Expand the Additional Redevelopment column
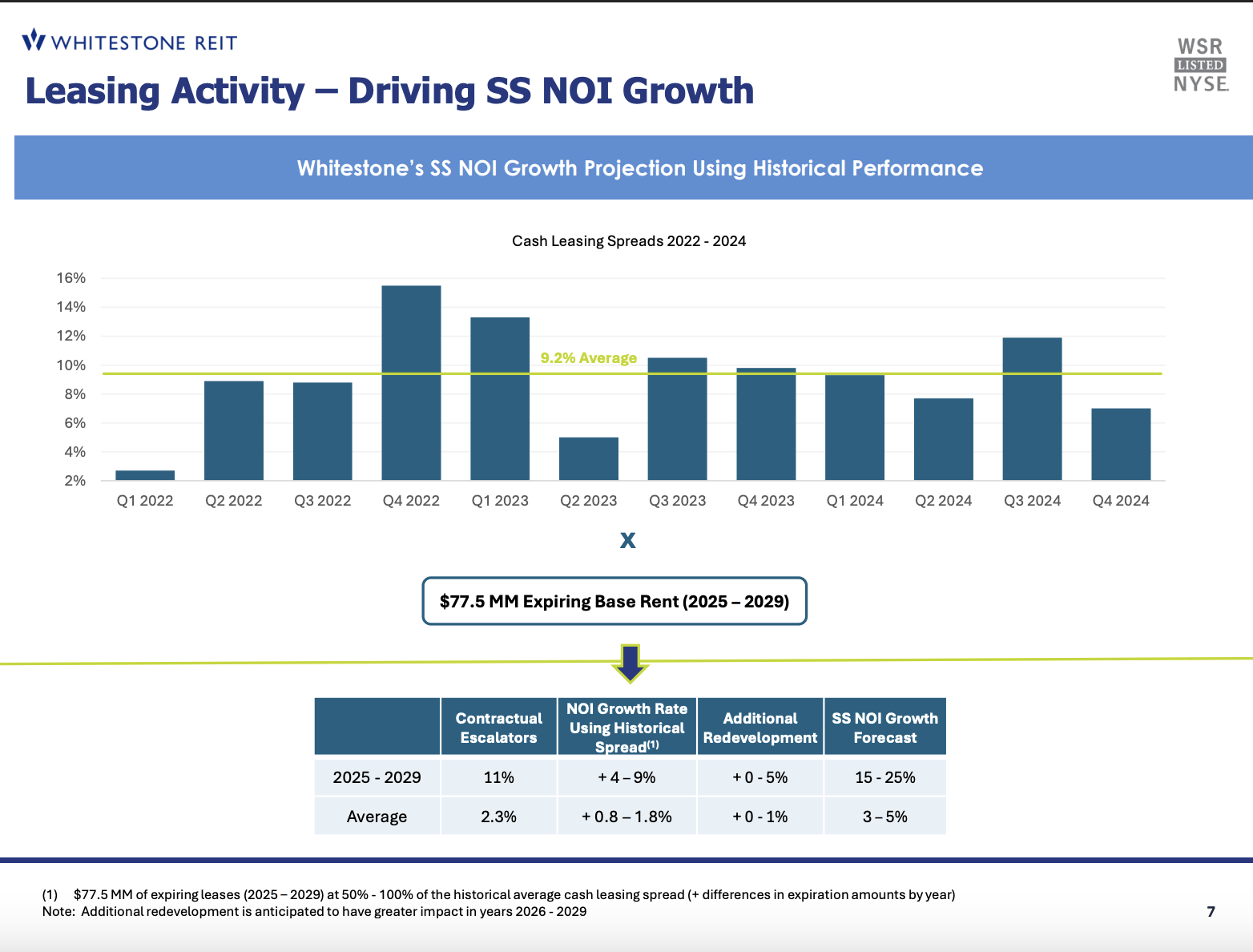Screen dimensions: 1253x952 (x=759, y=726)
